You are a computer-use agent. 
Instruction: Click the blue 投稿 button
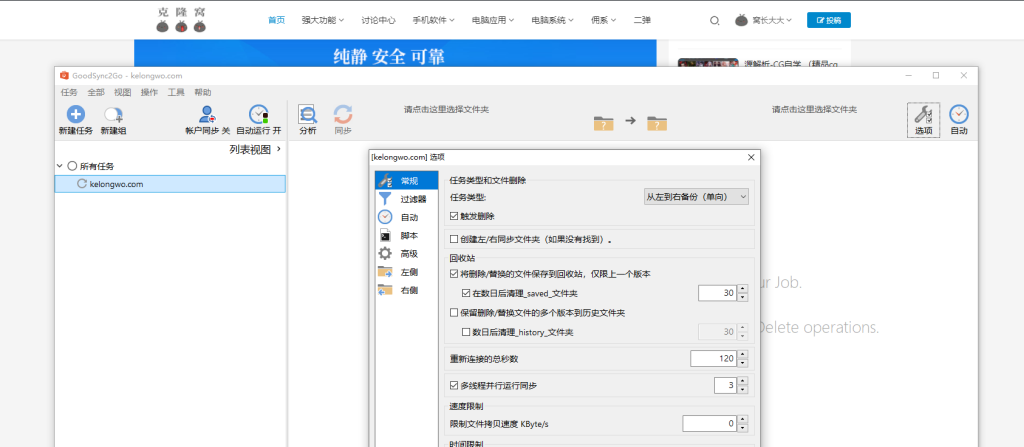pyautogui.click(x=829, y=20)
